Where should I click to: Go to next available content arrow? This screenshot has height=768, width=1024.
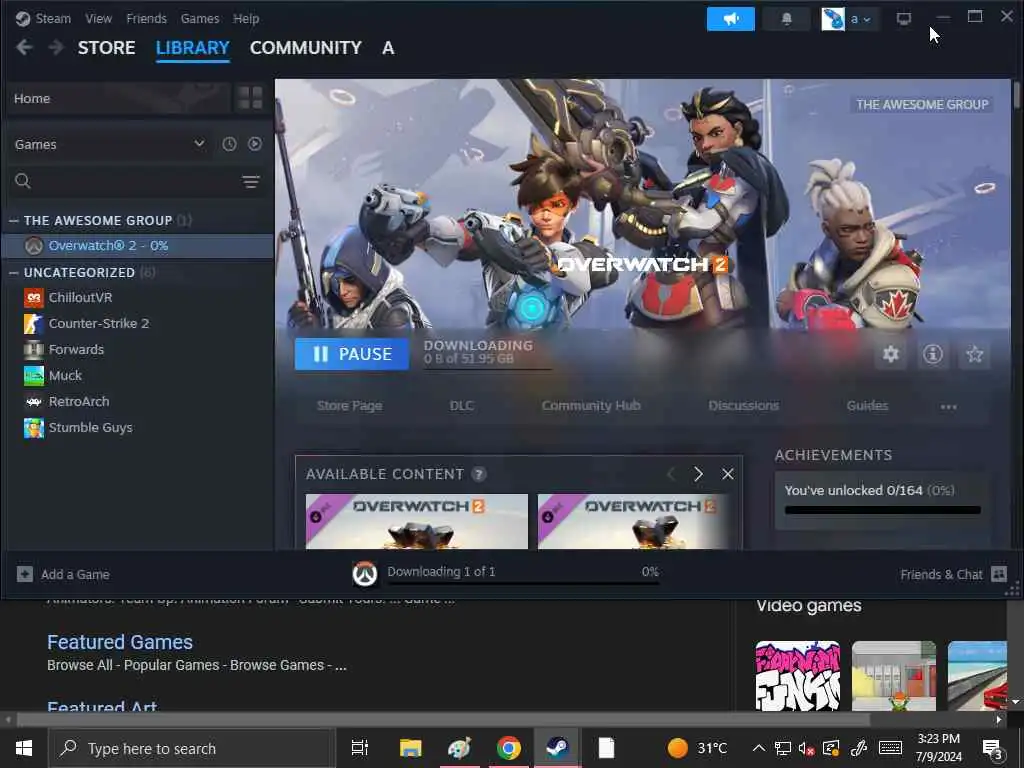[x=698, y=474]
